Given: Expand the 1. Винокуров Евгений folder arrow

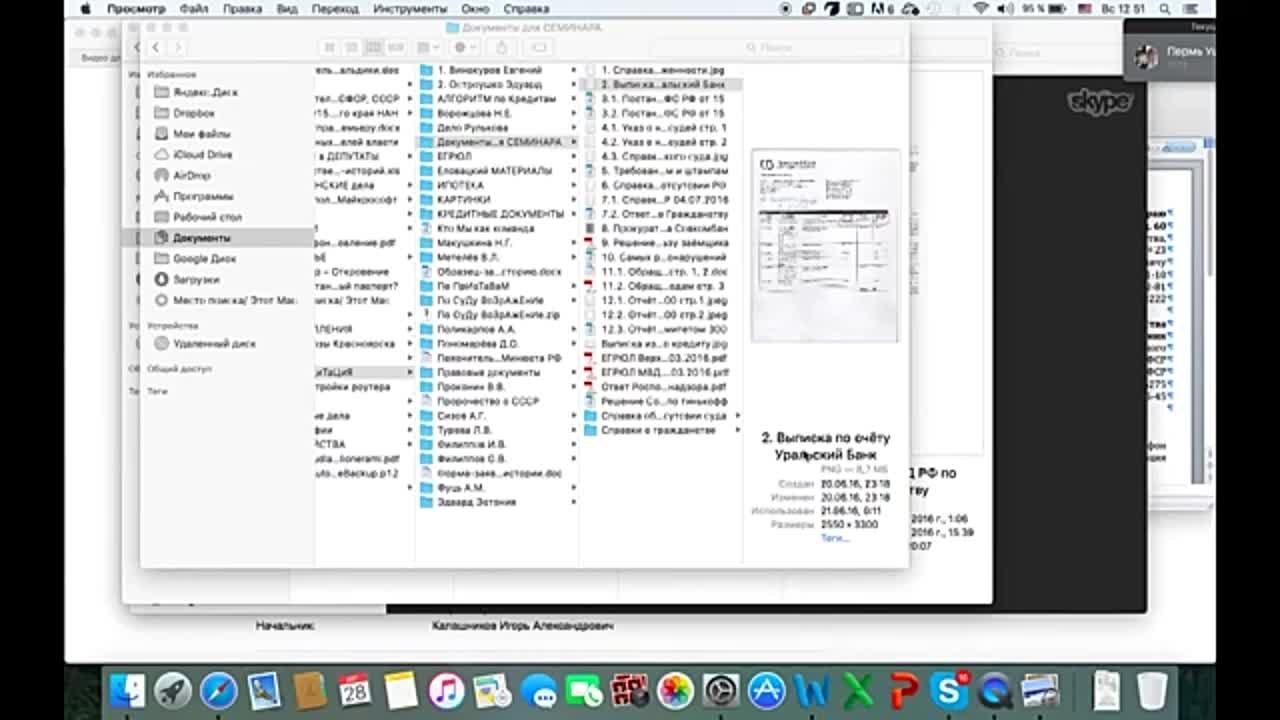Looking at the screenshot, I should pos(574,71).
